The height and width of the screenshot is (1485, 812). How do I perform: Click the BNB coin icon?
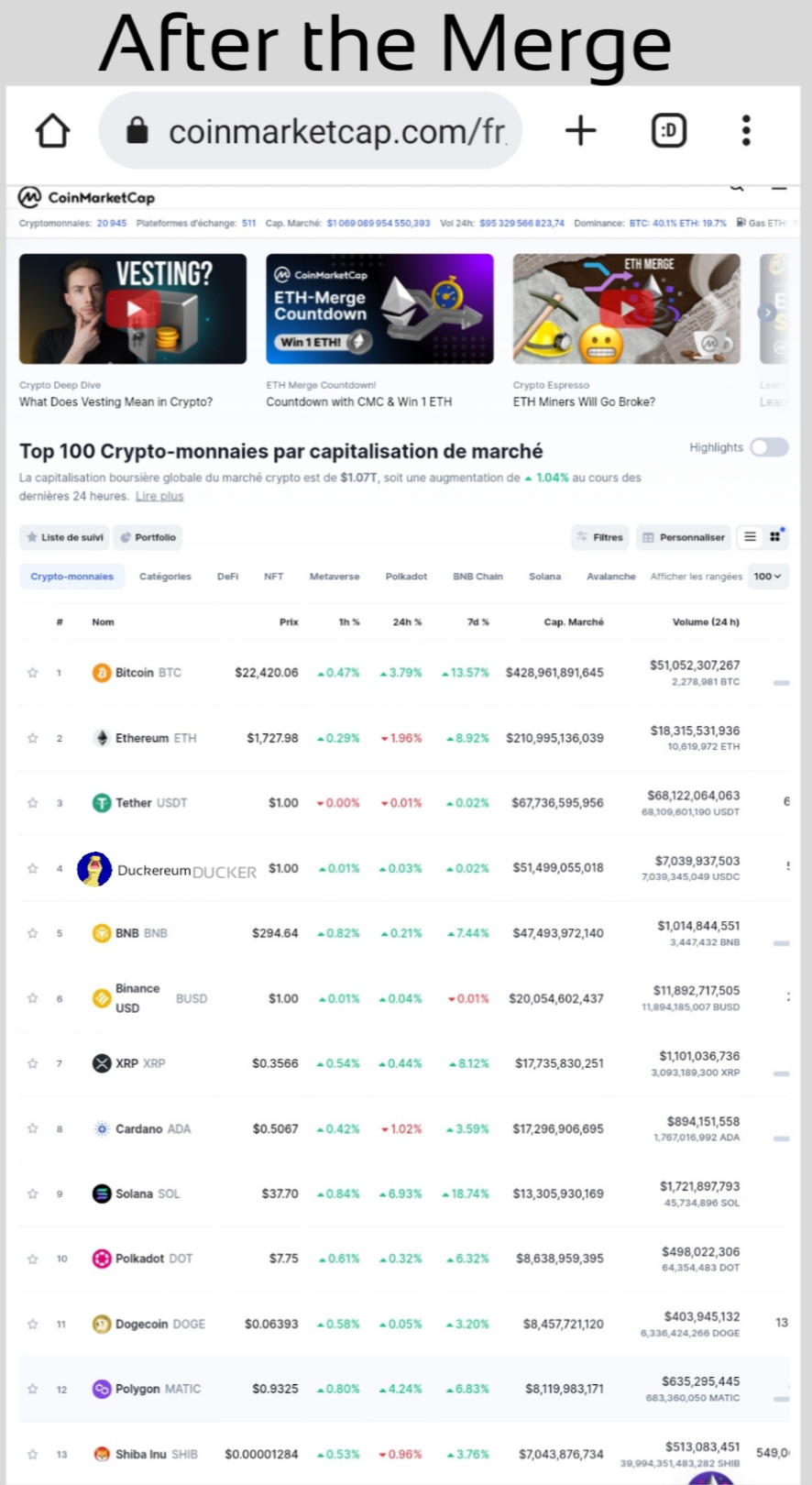tap(102, 933)
